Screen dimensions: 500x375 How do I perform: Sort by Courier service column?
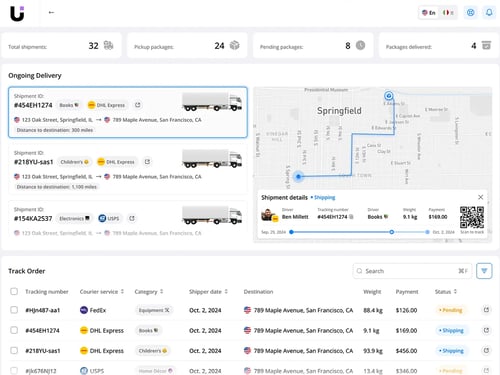(102, 292)
